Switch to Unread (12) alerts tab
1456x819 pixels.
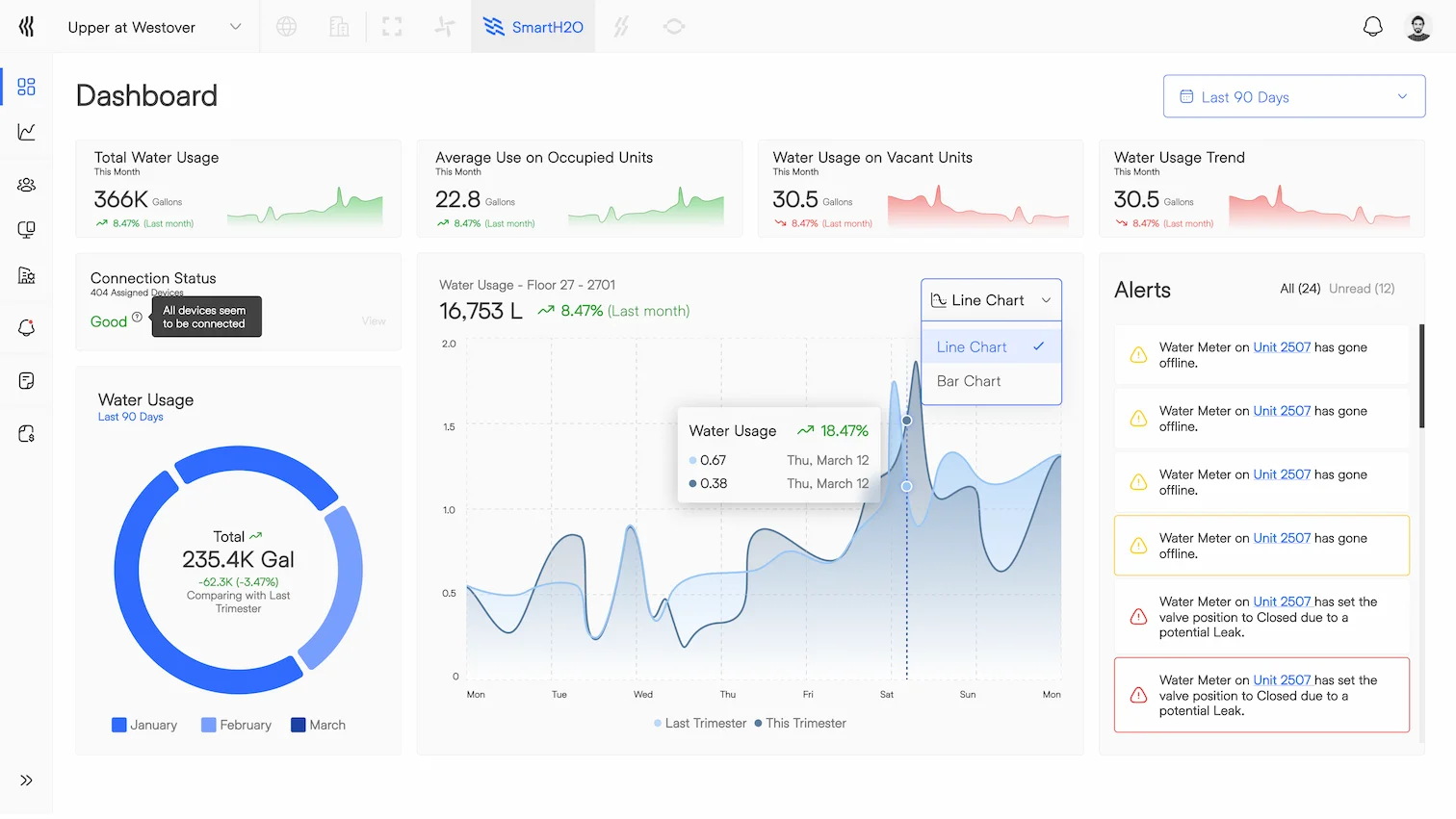click(x=1362, y=289)
